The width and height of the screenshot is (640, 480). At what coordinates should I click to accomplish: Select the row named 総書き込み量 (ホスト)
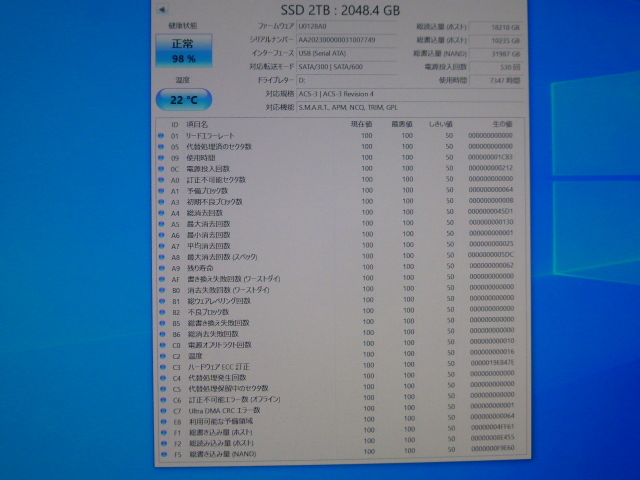pos(343,432)
